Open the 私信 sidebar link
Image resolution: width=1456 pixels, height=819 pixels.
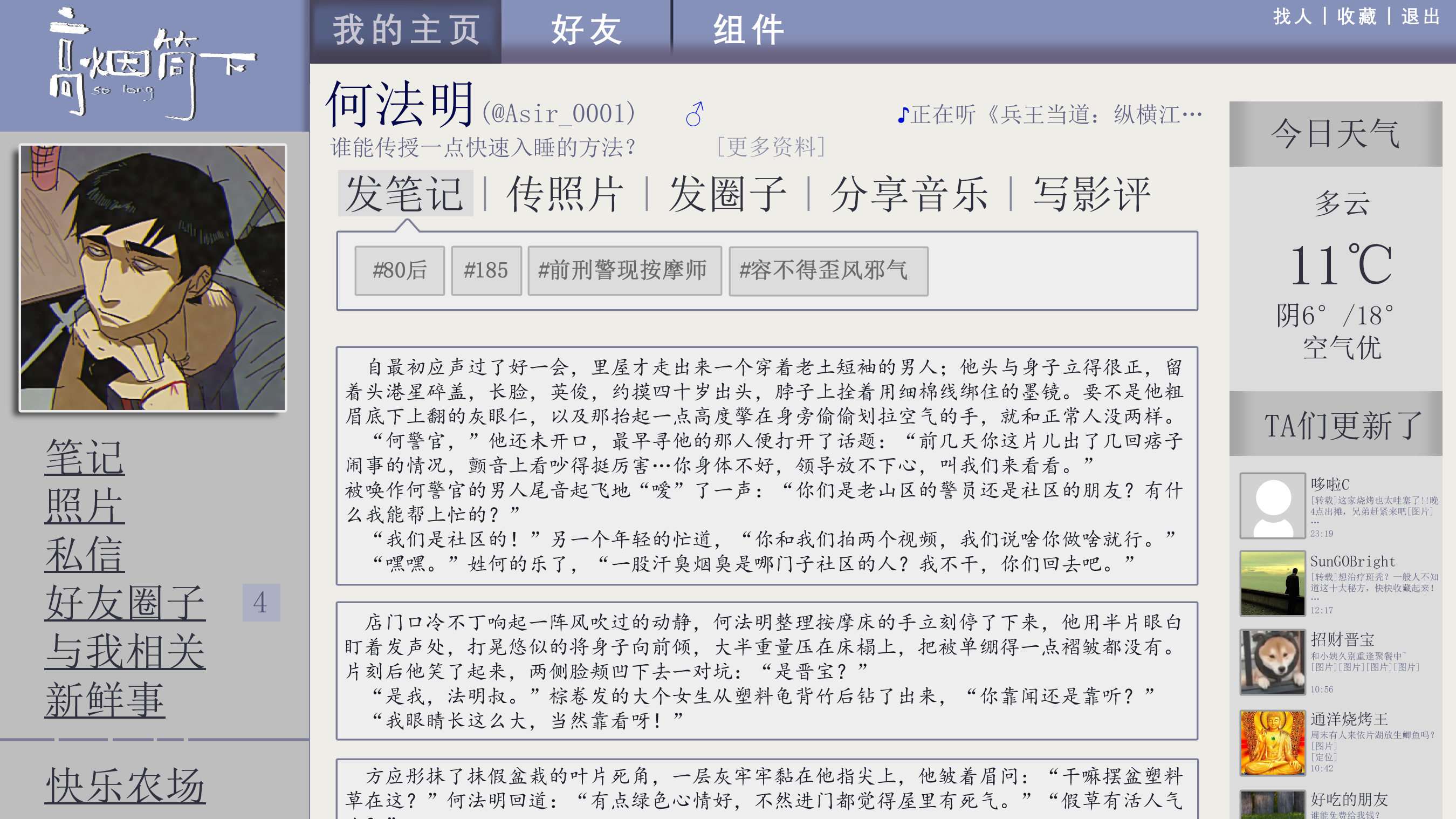(85, 555)
